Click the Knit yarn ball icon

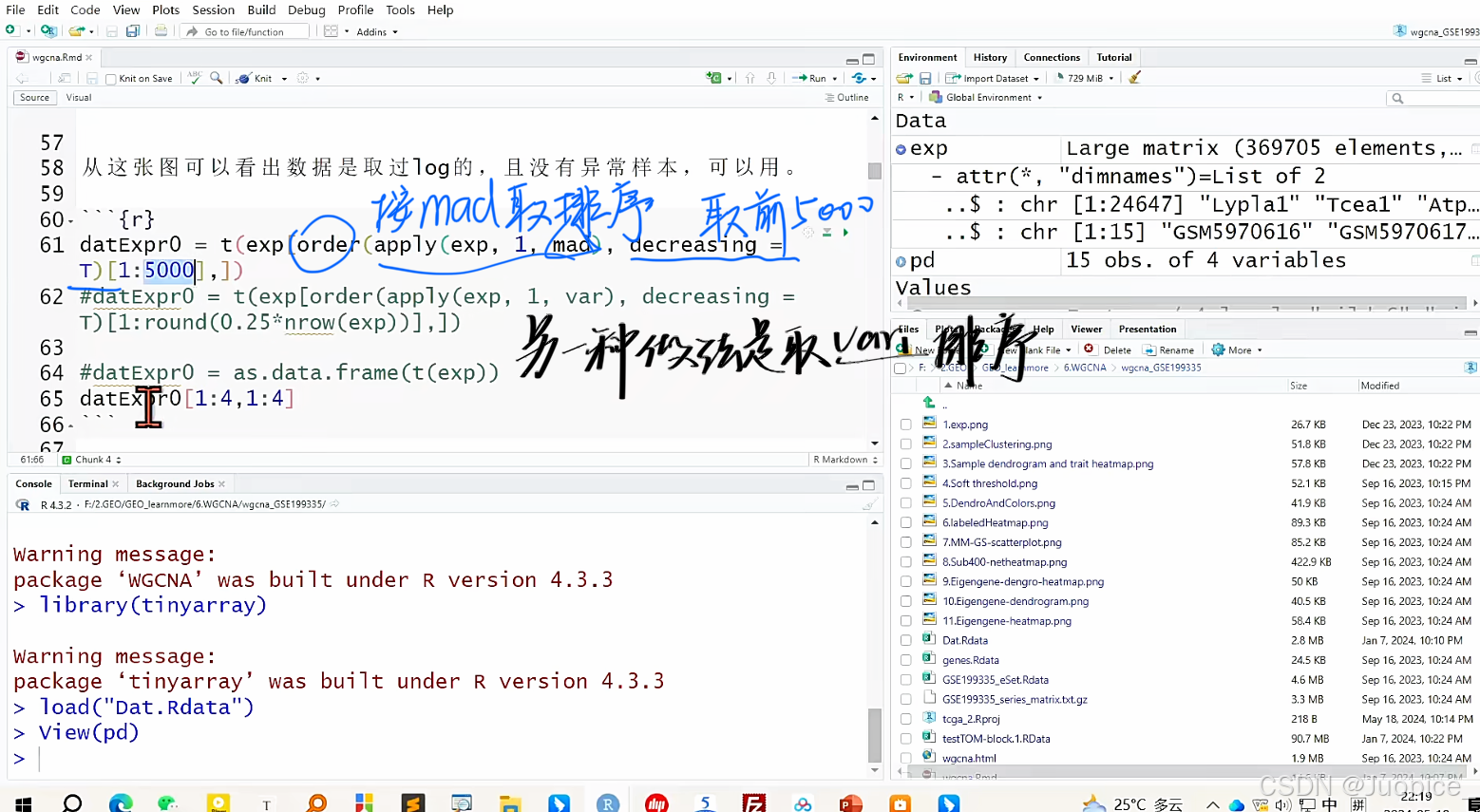coord(243,78)
